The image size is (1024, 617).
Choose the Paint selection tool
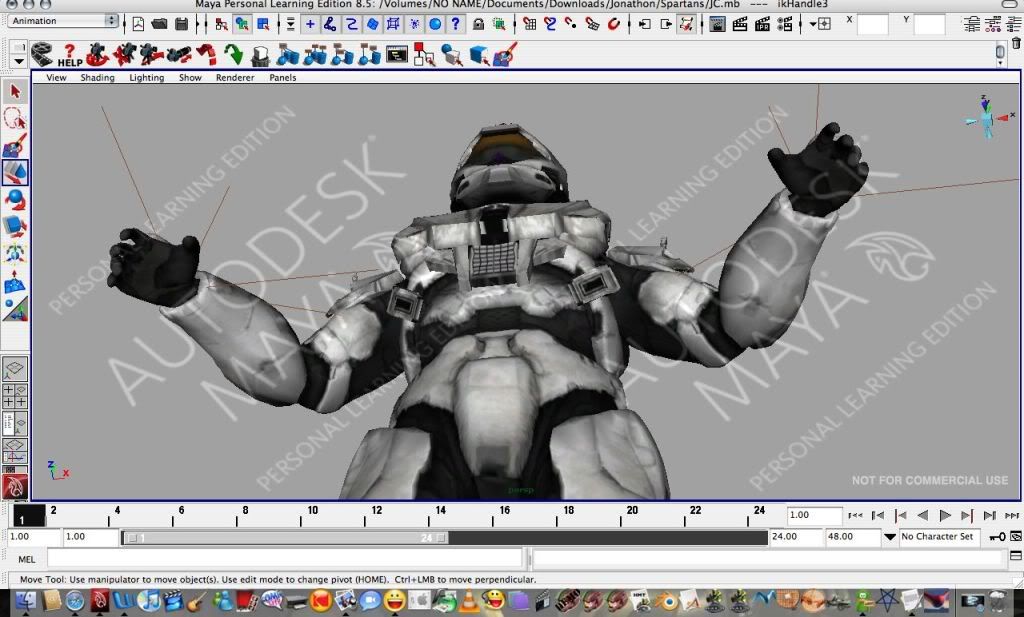15,145
